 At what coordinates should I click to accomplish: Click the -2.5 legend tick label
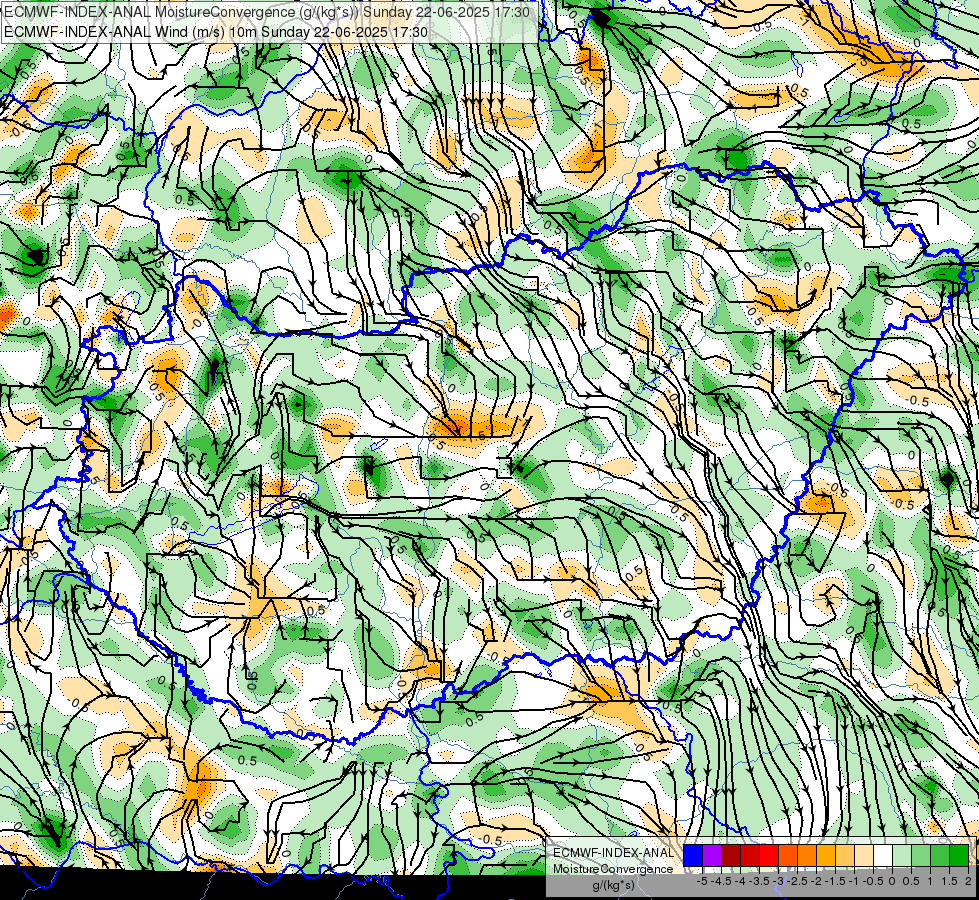pyautogui.click(x=797, y=881)
